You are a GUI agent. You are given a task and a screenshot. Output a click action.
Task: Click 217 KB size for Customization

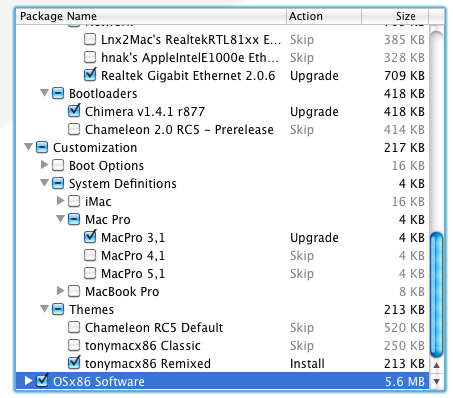coord(404,148)
